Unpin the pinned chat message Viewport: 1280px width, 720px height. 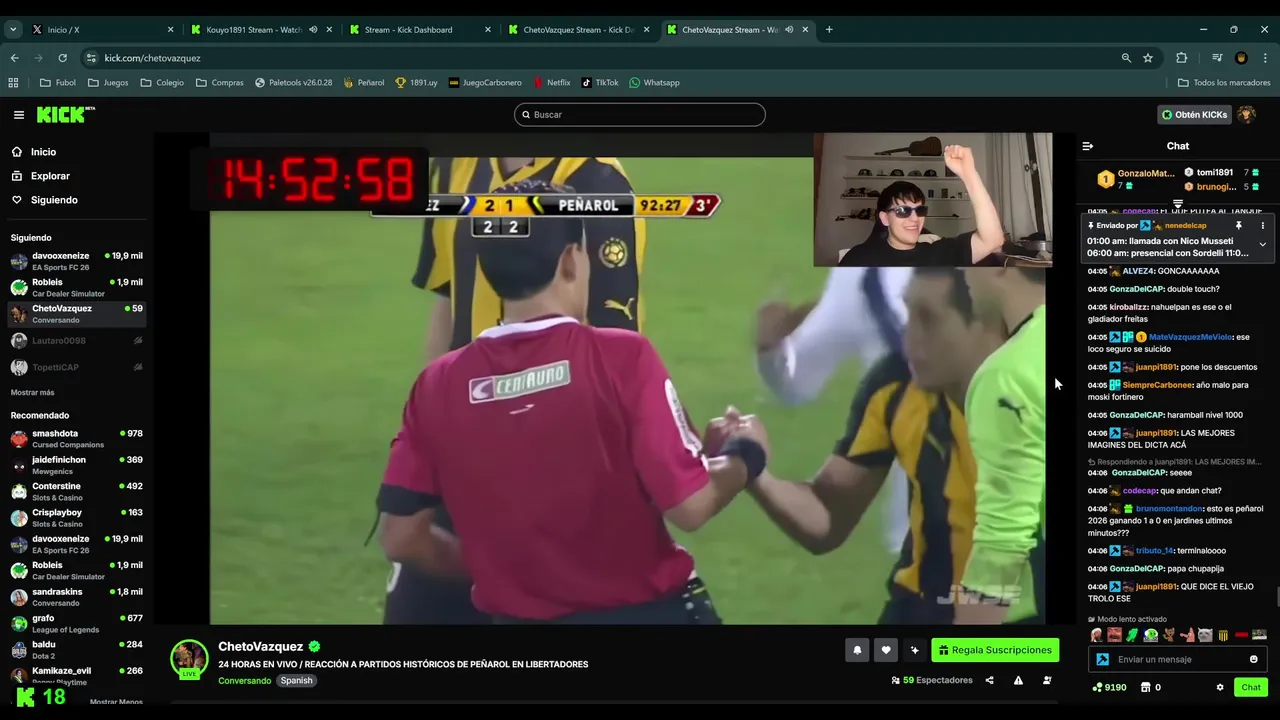point(1238,226)
